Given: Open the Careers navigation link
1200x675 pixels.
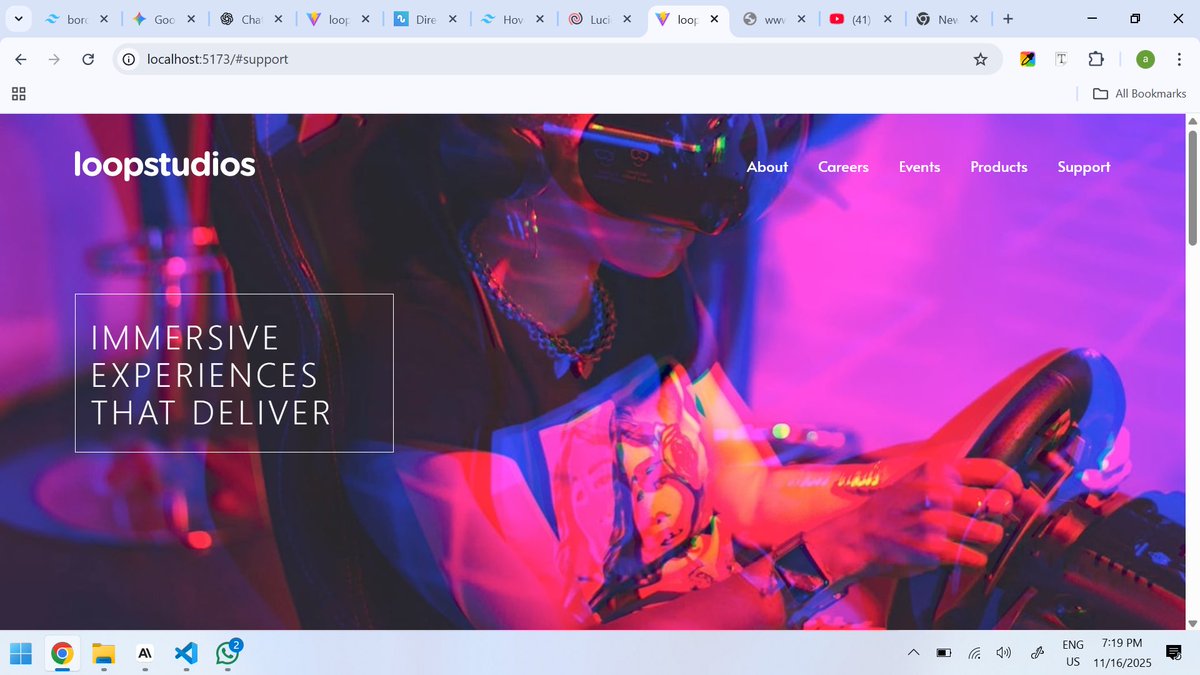Looking at the screenshot, I should pos(843,167).
